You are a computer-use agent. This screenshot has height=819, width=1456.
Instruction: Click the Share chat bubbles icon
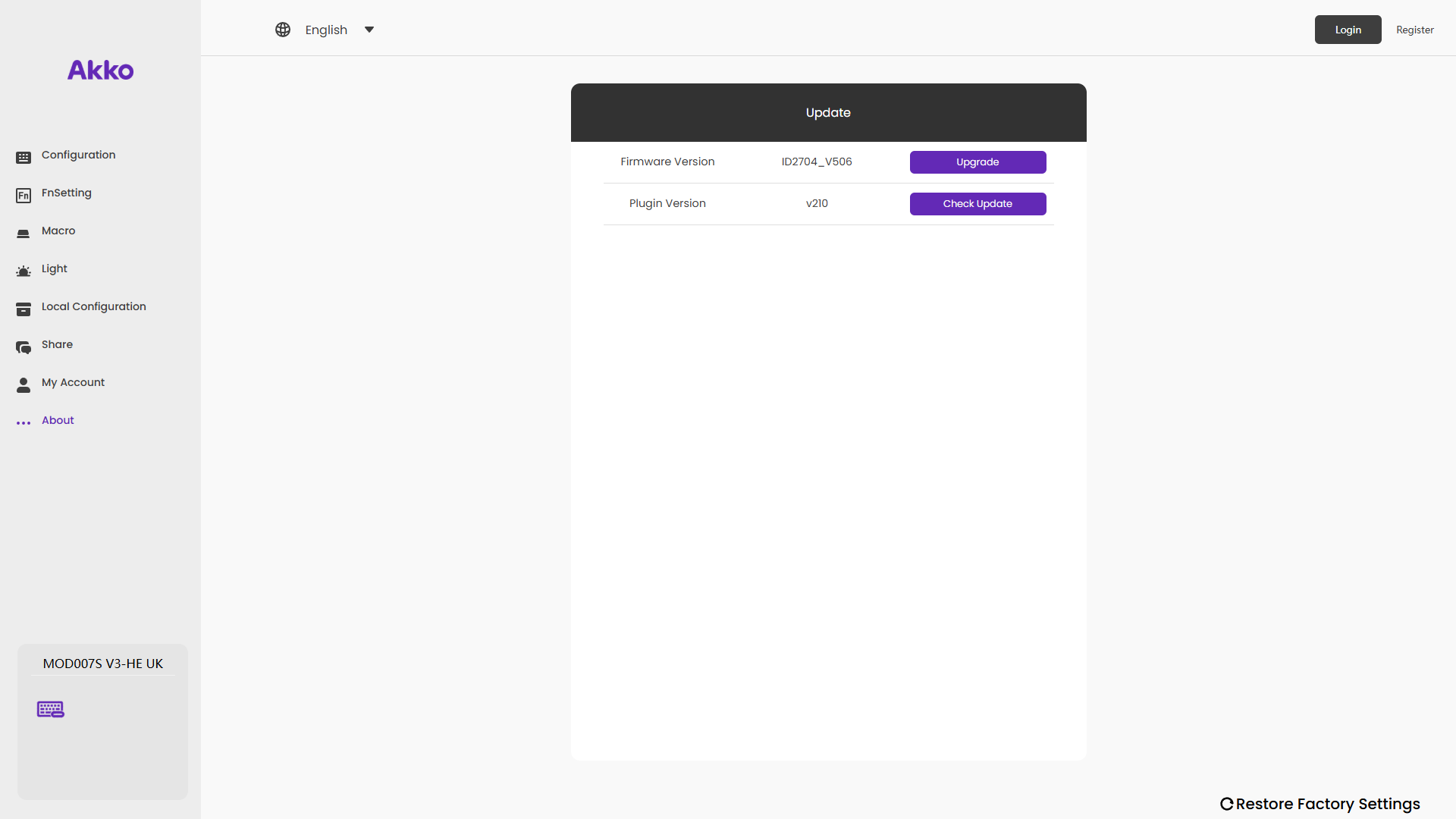(x=24, y=347)
